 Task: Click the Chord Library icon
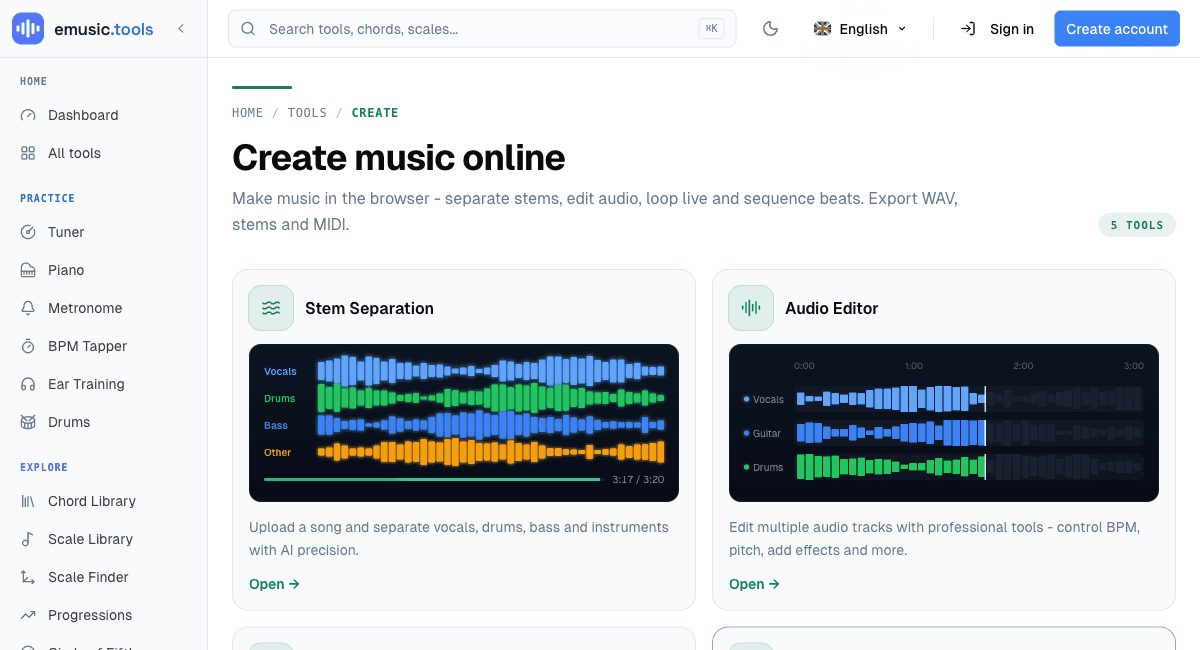click(28, 501)
